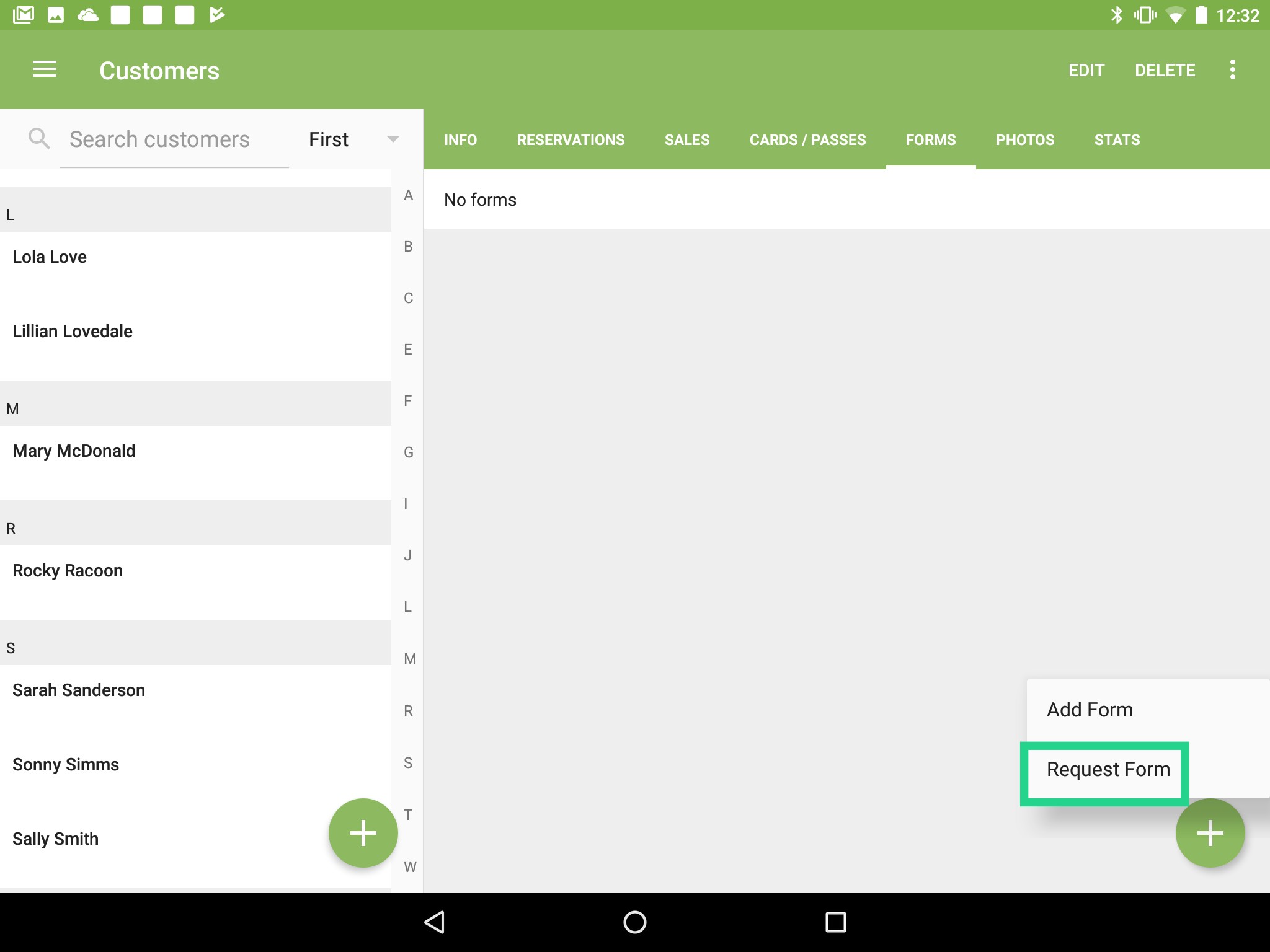
Task: Click the Wi-Fi status bar icon
Action: click(x=1175, y=14)
